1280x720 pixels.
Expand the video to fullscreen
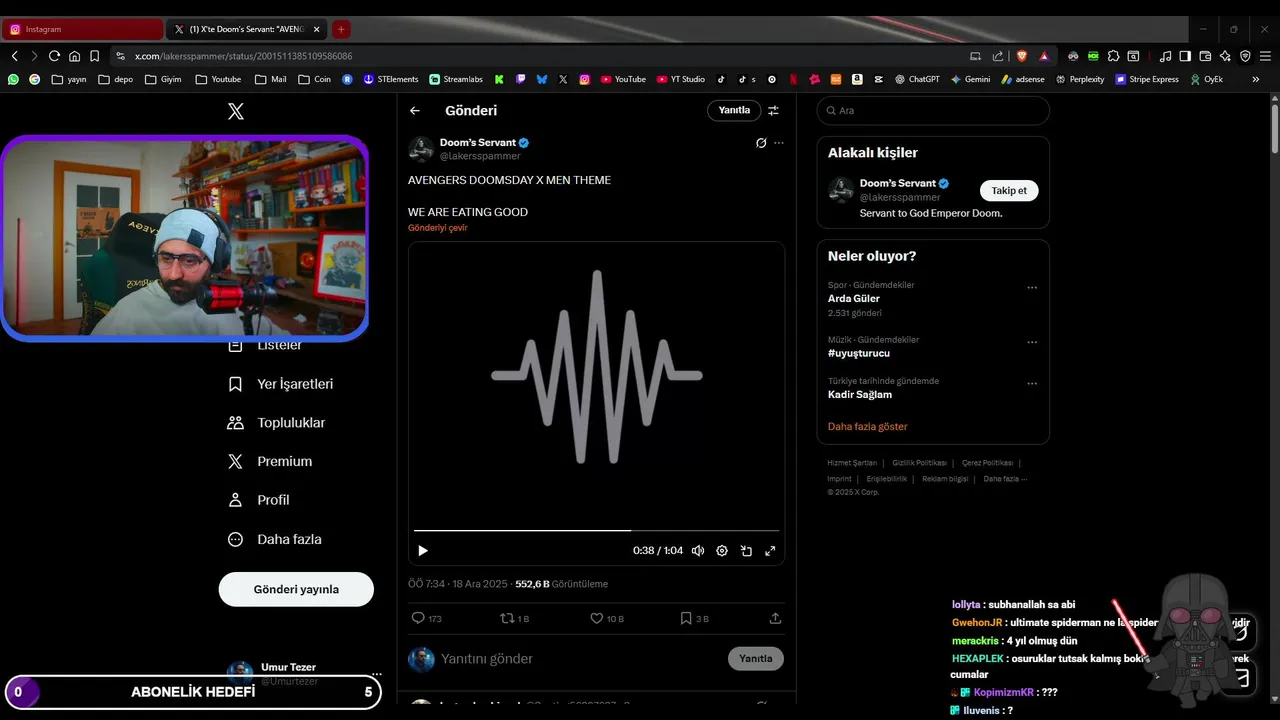[x=770, y=551]
